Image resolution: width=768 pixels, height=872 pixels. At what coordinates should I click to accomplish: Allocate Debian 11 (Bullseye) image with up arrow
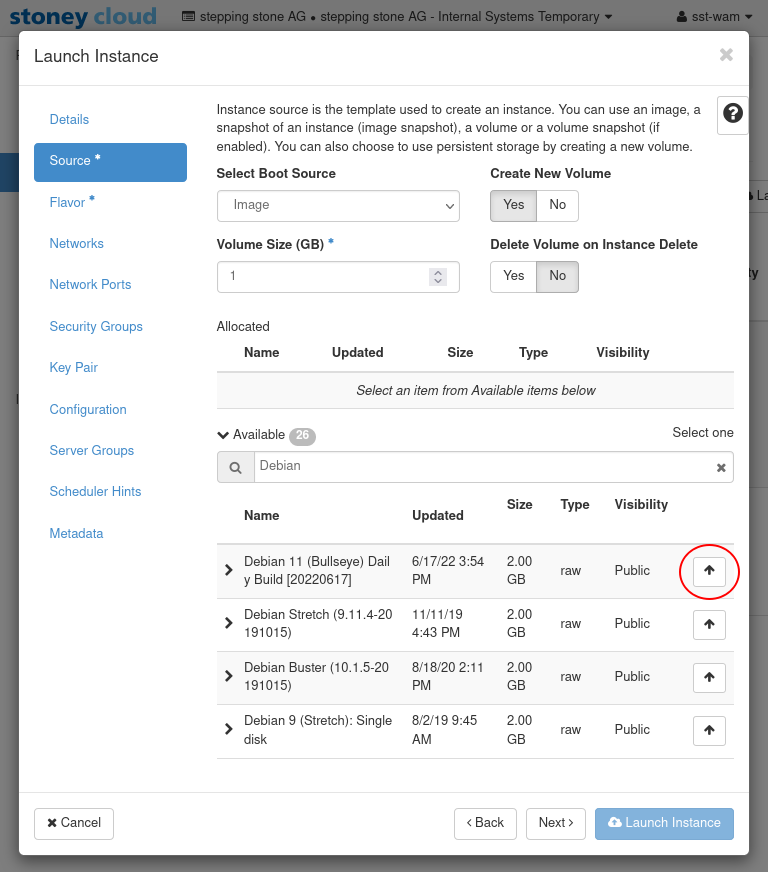click(709, 571)
